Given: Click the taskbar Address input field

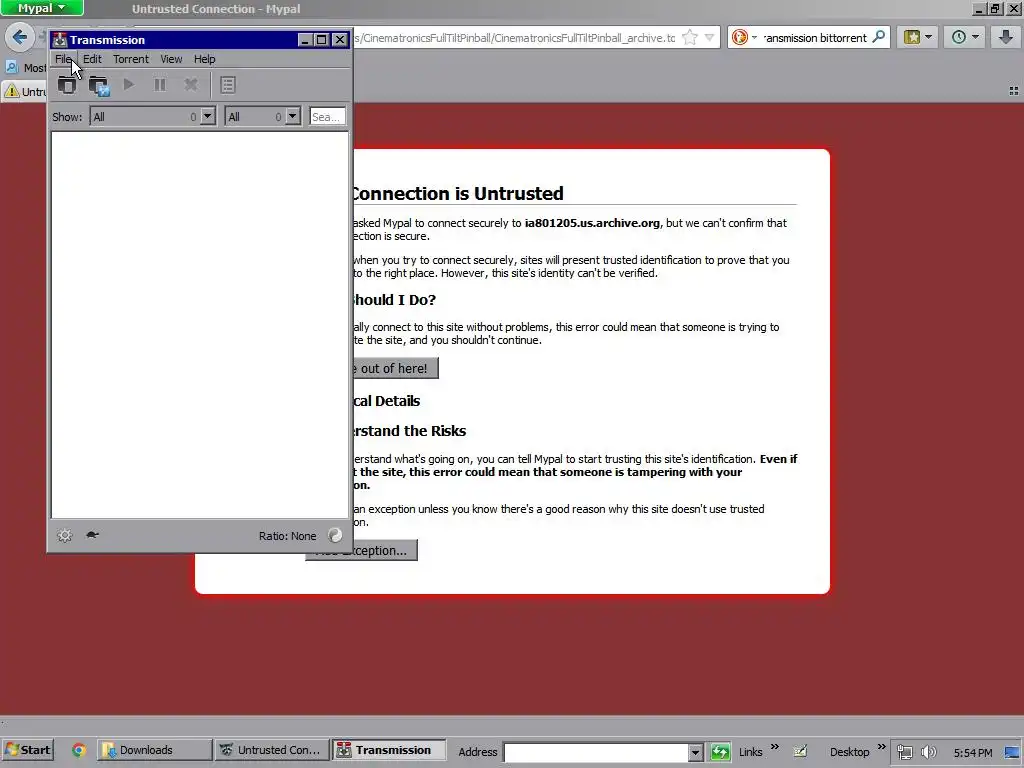Looking at the screenshot, I should pyautogui.click(x=596, y=752).
